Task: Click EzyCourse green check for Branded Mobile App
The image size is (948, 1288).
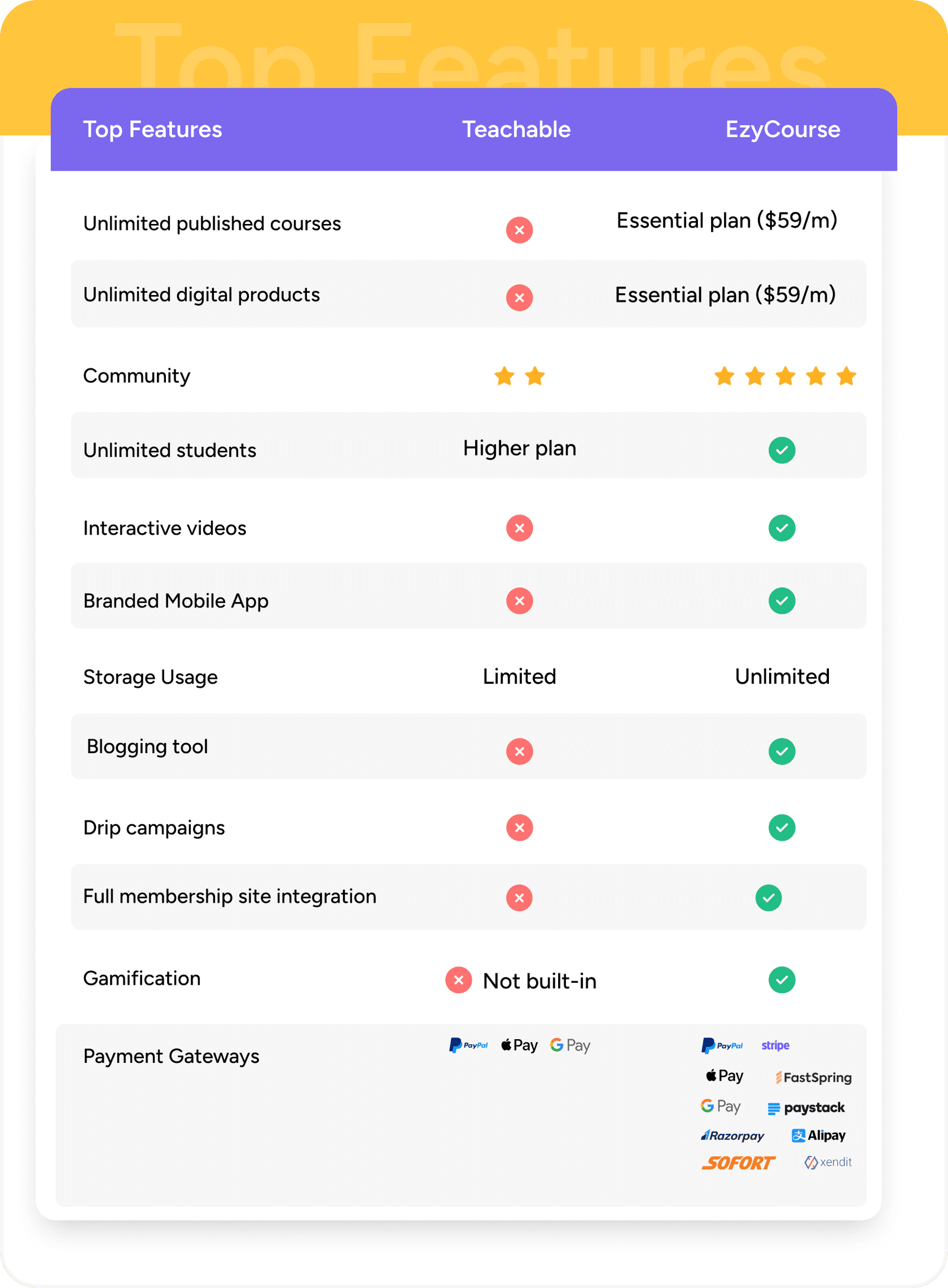Action: pos(782,601)
